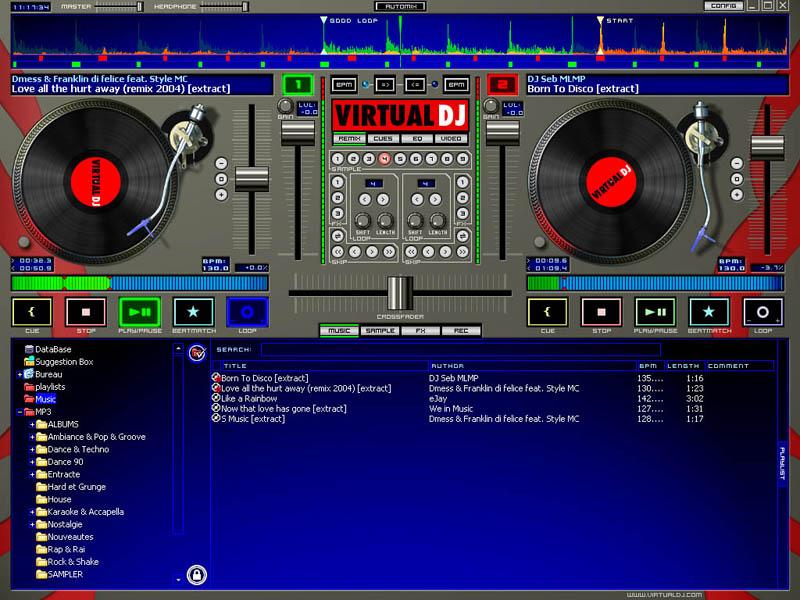The image size is (800, 600).
Task: Click the Stop button on the right deck
Action: [x=602, y=311]
